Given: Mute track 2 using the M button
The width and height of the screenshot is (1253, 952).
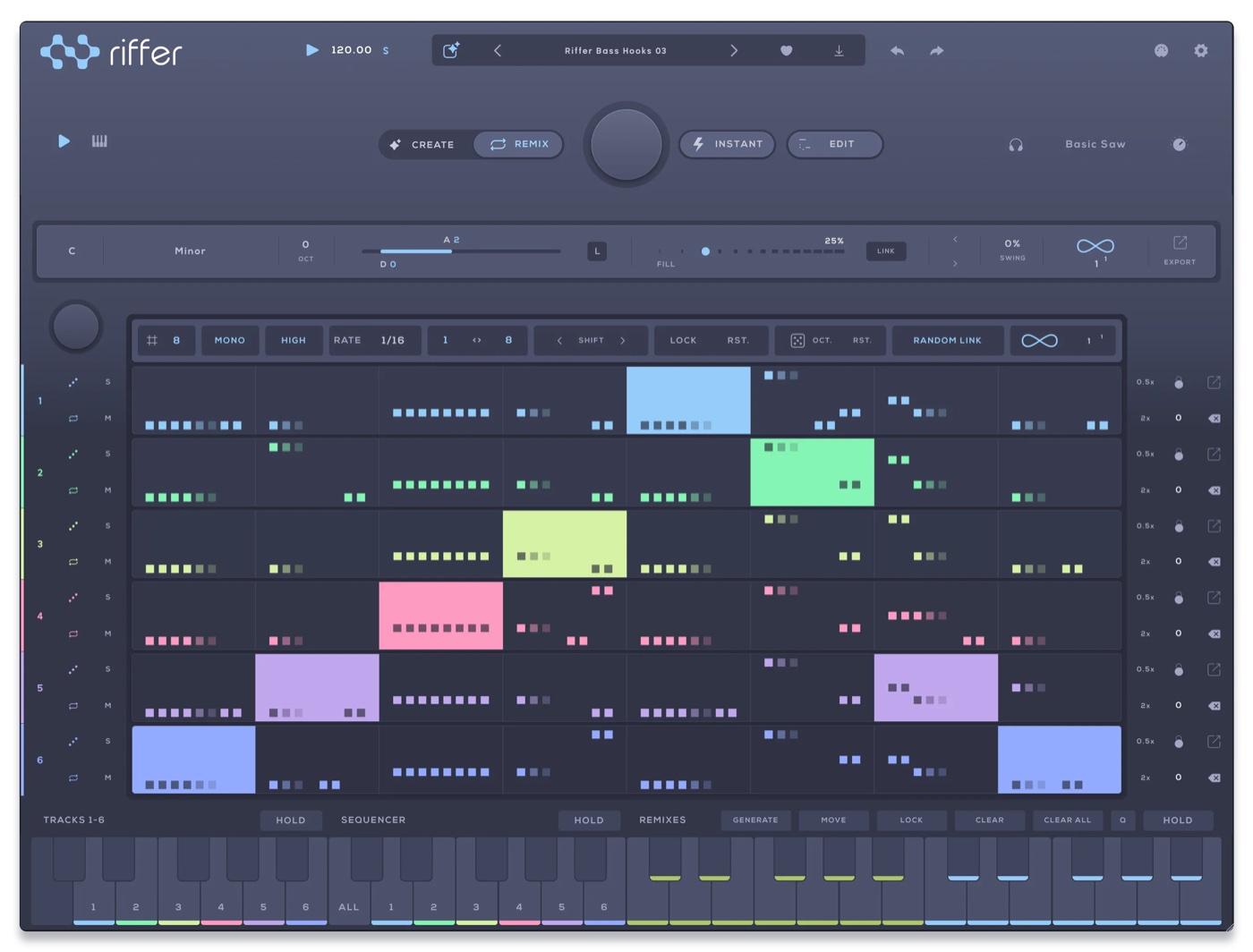Looking at the screenshot, I should click(108, 490).
